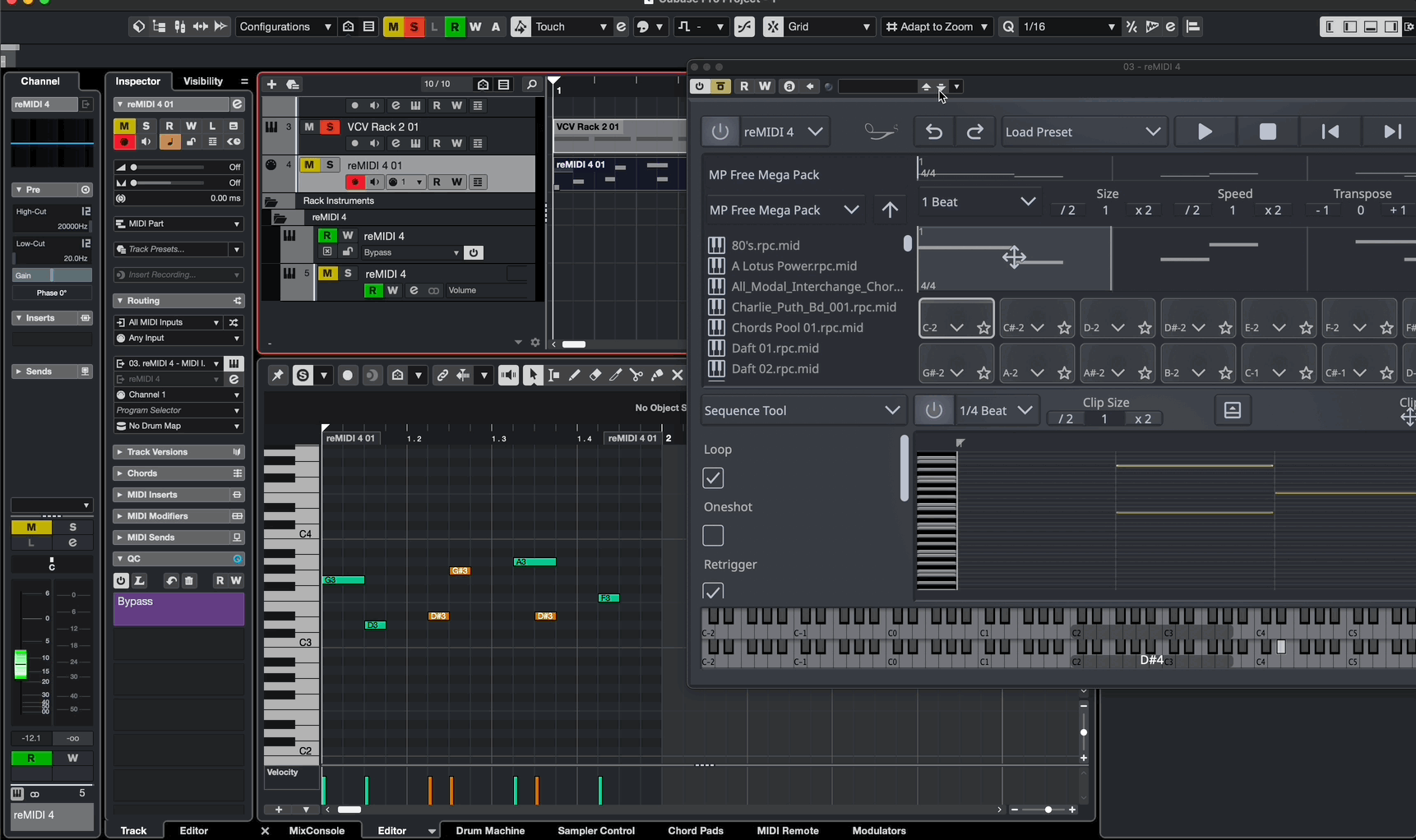Open the 1 Beat dropdown
Image resolution: width=1416 pixels, height=840 pixels.
click(x=979, y=202)
